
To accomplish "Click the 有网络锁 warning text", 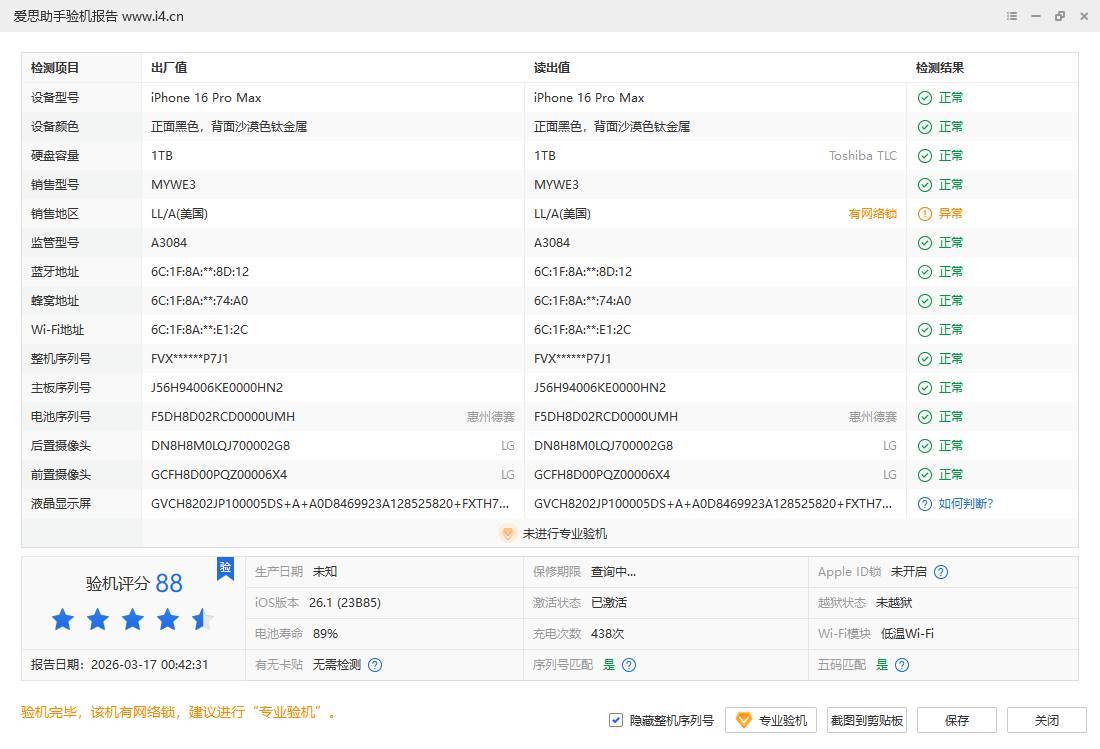I will (x=872, y=214).
